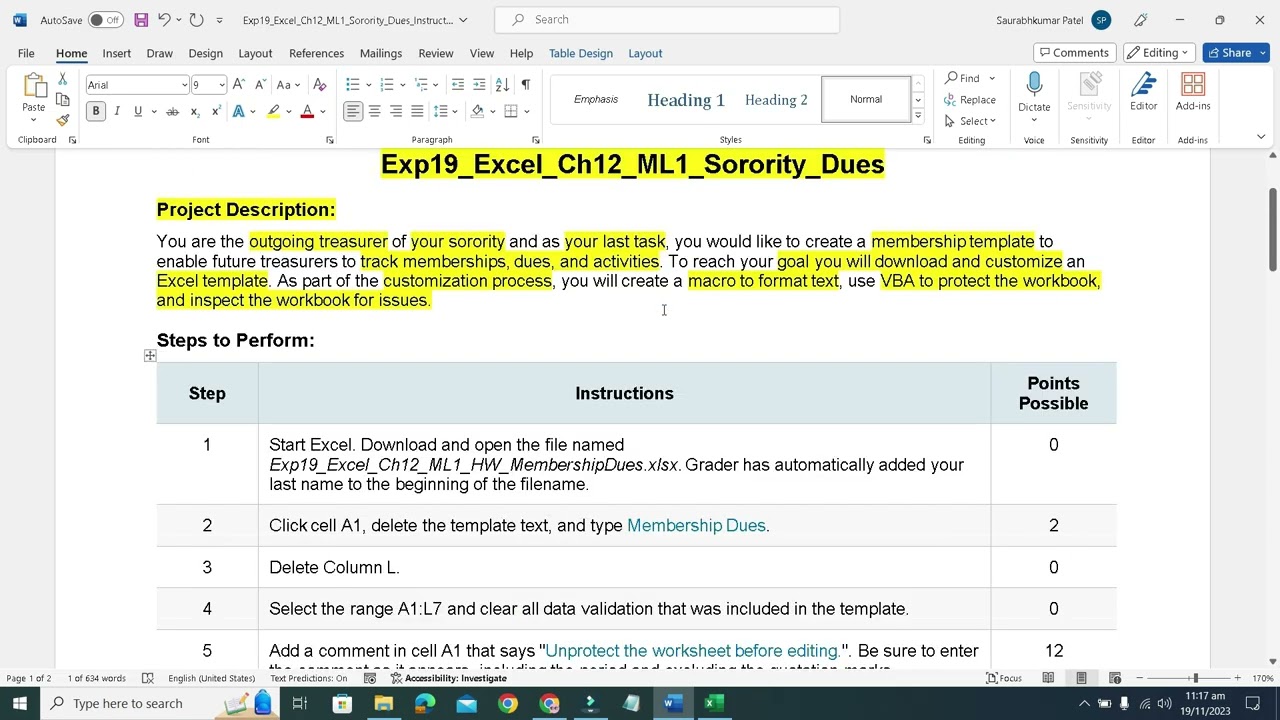Open the Editing mode dropdown
Image resolution: width=1280 pixels, height=720 pixels.
pyautogui.click(x=1159, y=53)
